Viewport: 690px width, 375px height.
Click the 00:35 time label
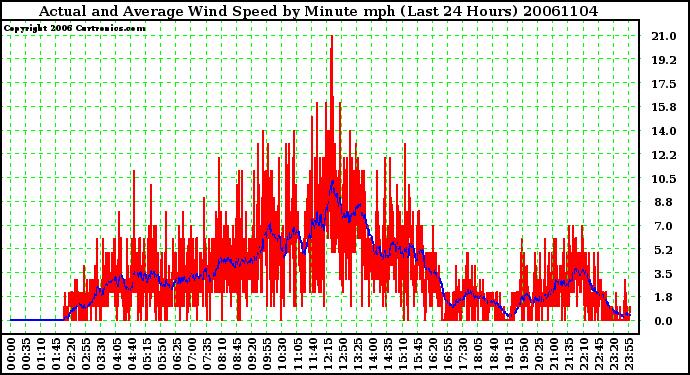coord(26,354)
